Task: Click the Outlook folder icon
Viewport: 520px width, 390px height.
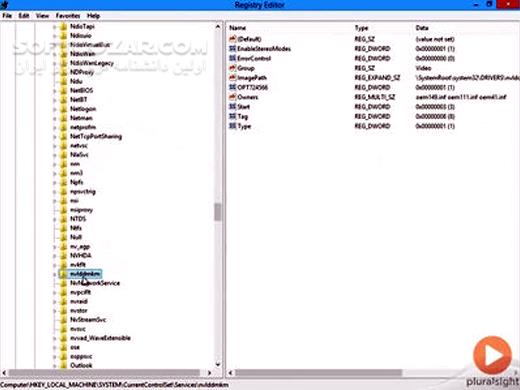Action: pyautogui.click(x=63, y=365)
